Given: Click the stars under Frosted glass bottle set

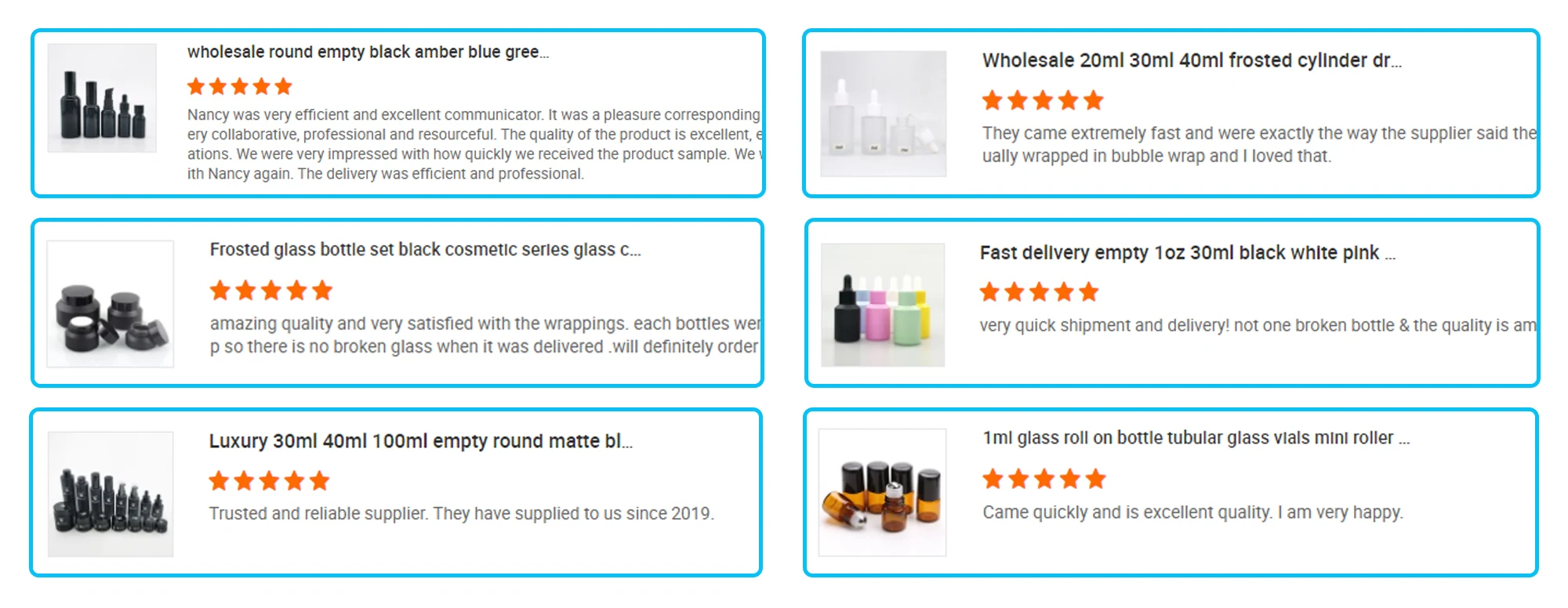Looking at the screenshot, I should (x=271, y=291).
